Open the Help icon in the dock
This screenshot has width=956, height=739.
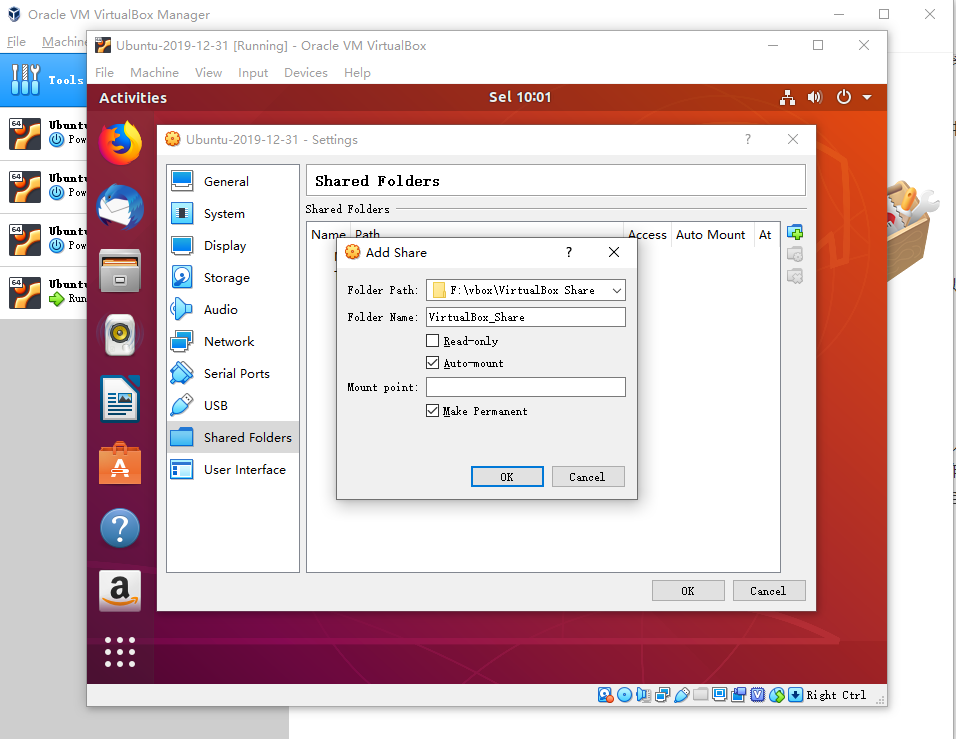(x=120, y=527)
